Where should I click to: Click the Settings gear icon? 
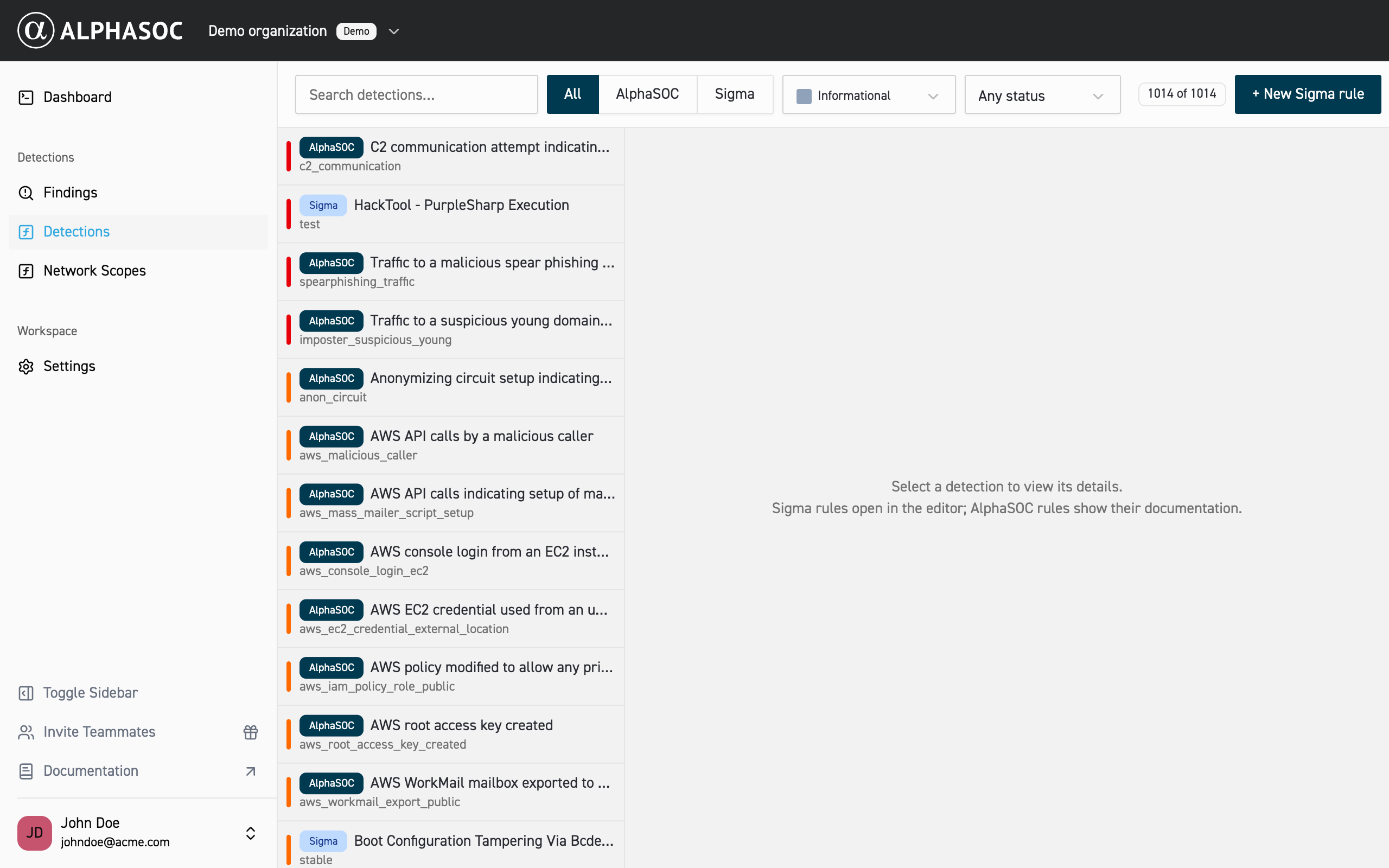click(x=26, y=366)
